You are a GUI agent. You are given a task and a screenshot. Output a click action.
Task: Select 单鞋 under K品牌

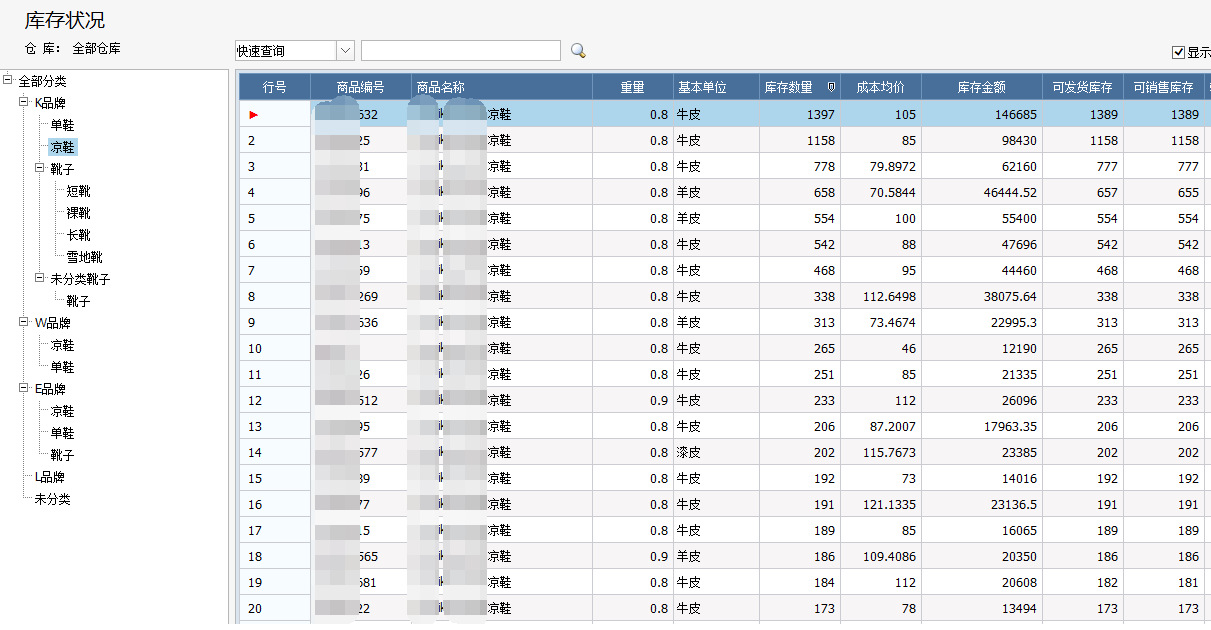point(62,125)
